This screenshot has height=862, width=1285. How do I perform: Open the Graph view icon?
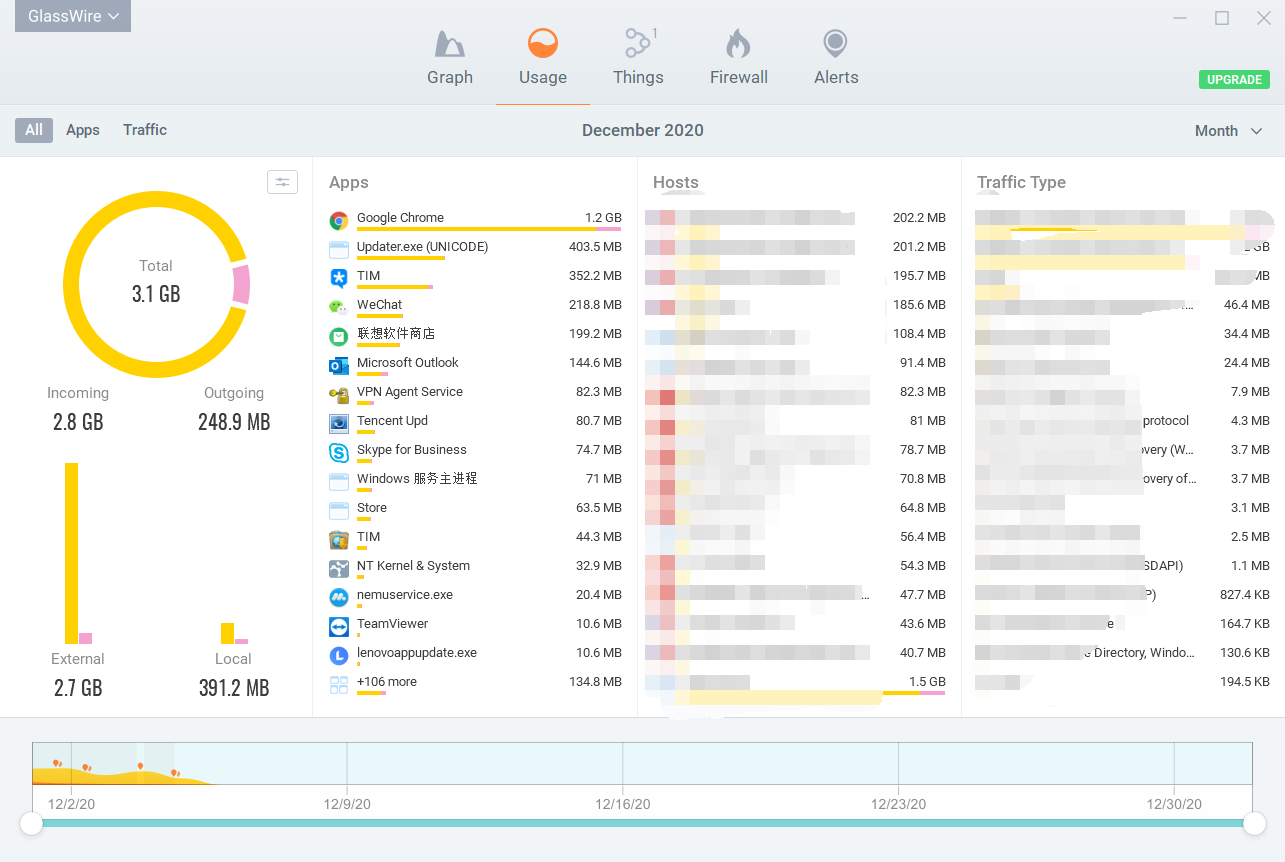tap(449, 45)
